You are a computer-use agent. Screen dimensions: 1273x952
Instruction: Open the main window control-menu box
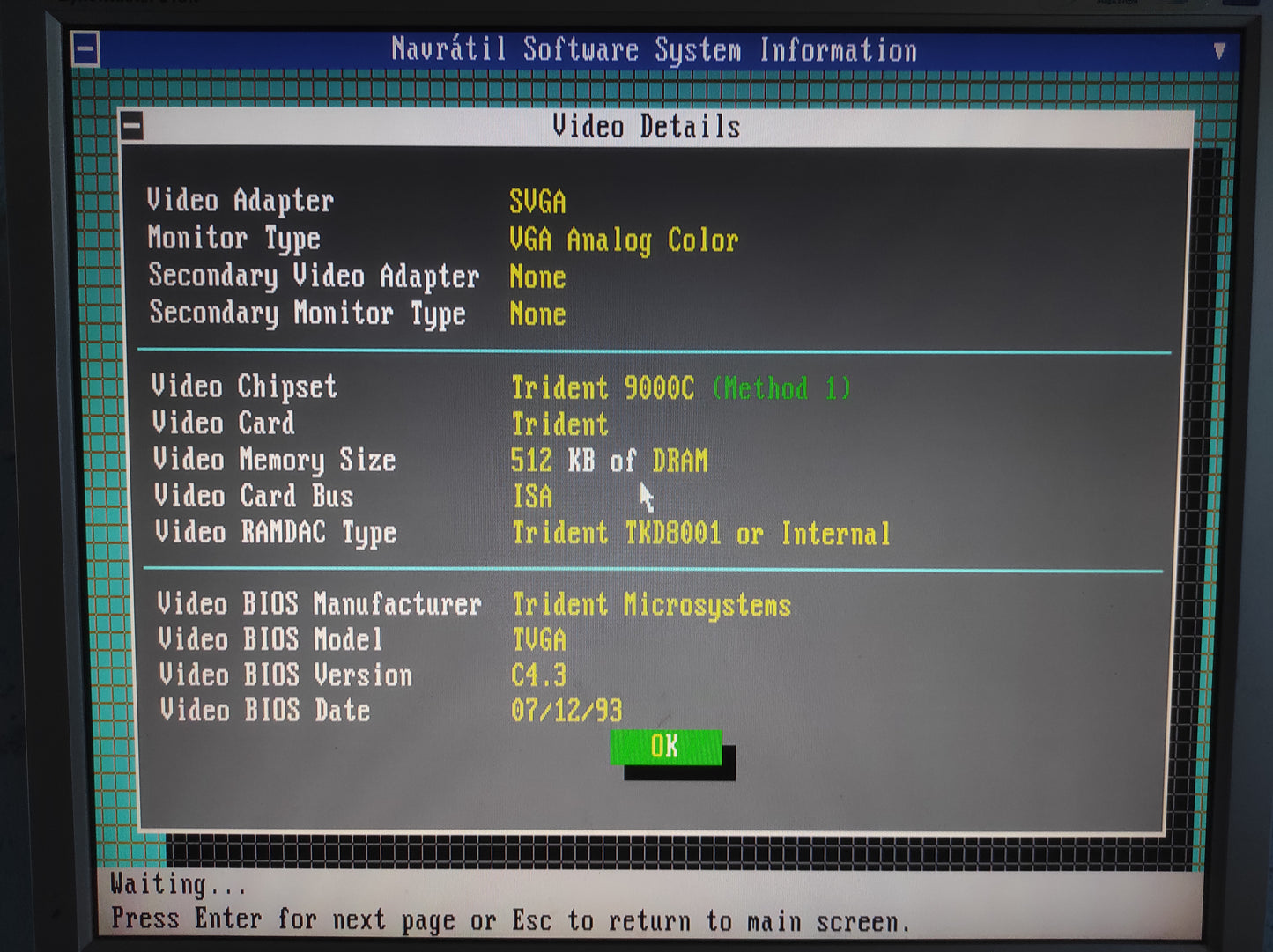[85, 49]
